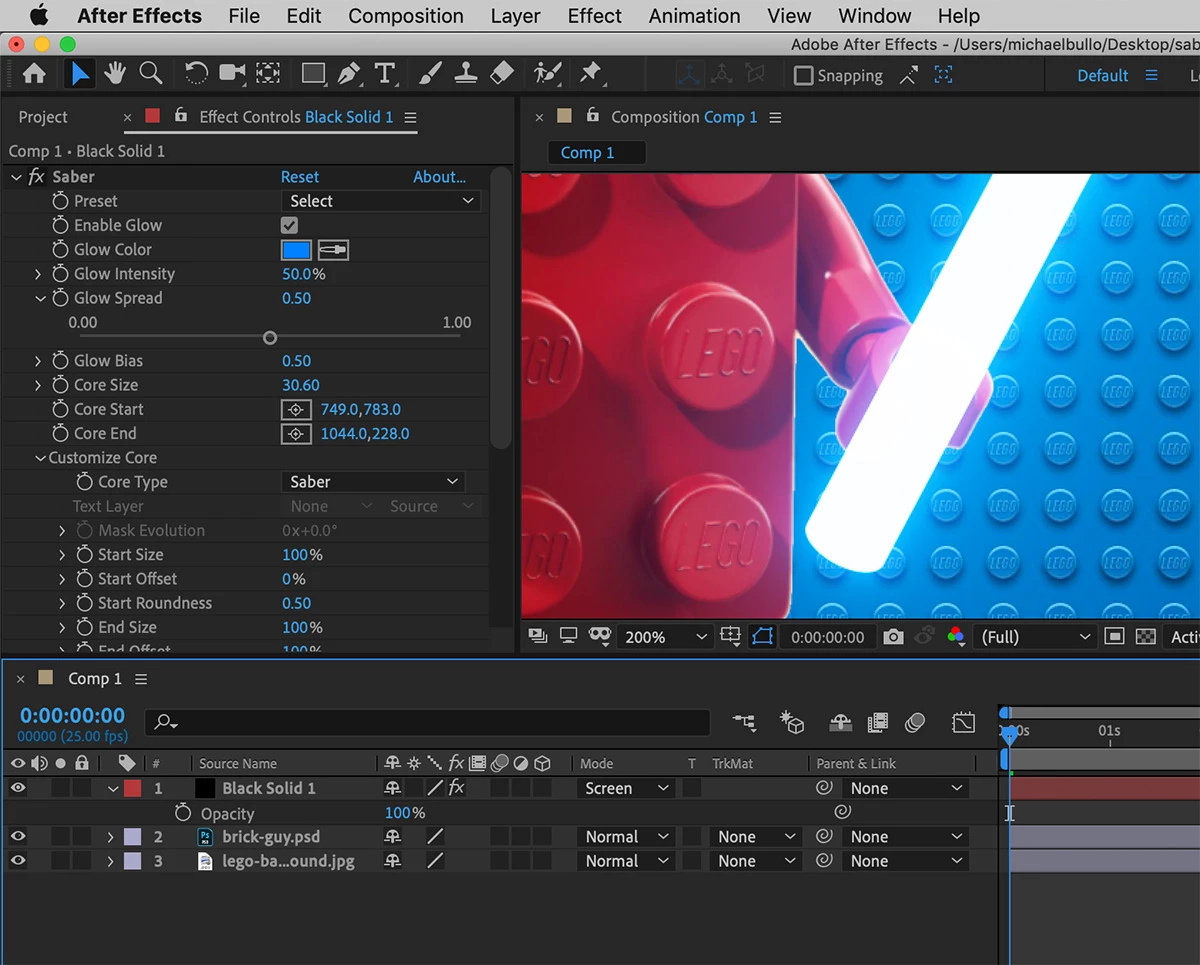Select the Puppet Pin tool
Image resolution: width=1200 pixels, height=965 pixels.
coord(591,73)
